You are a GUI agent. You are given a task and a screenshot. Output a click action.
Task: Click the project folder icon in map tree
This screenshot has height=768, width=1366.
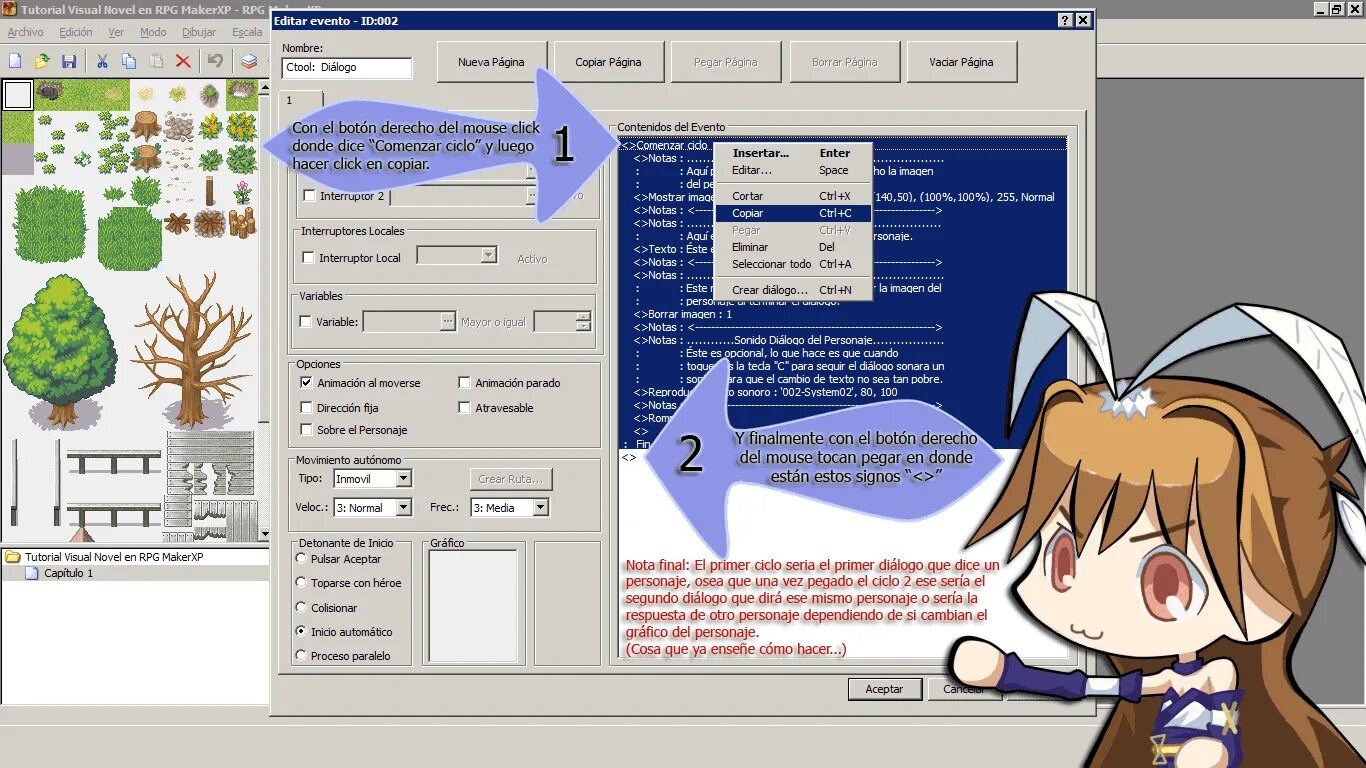pyautogui.click(x=12, y=557)
